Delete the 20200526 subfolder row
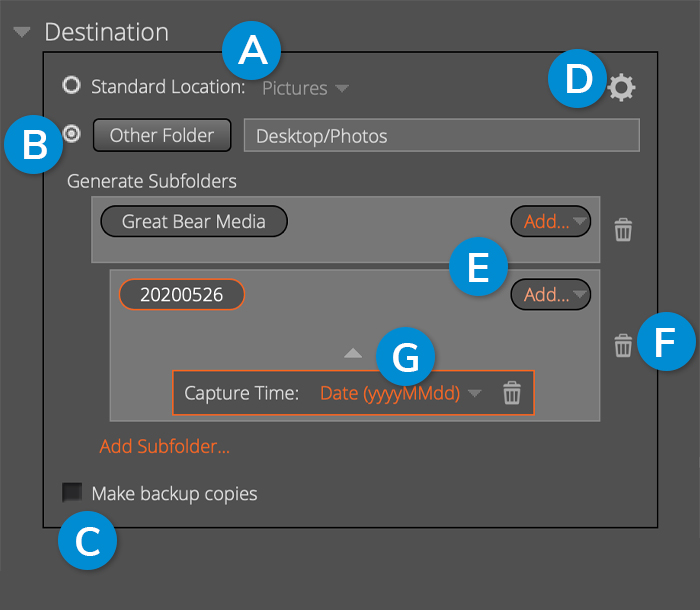This screenshot has height=610, width=700. tap(623, 346)
